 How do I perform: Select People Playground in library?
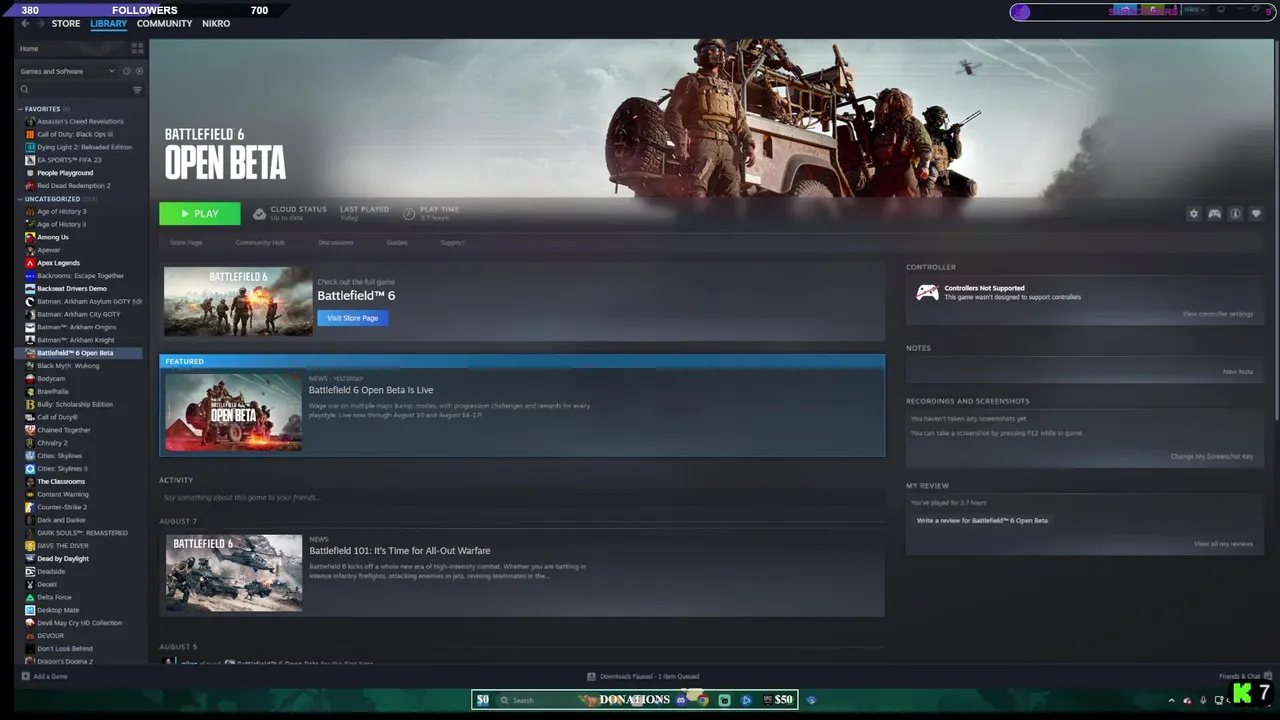tap(65, 173)
